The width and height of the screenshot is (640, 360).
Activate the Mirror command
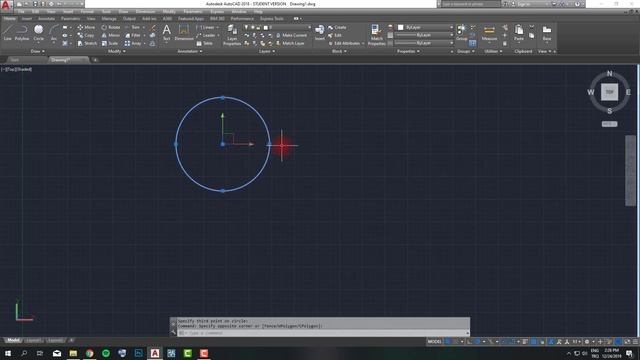[111, 36]
